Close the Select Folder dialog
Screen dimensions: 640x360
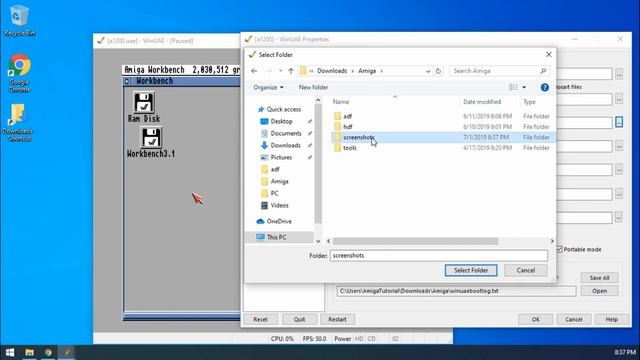tap(549, 54)
